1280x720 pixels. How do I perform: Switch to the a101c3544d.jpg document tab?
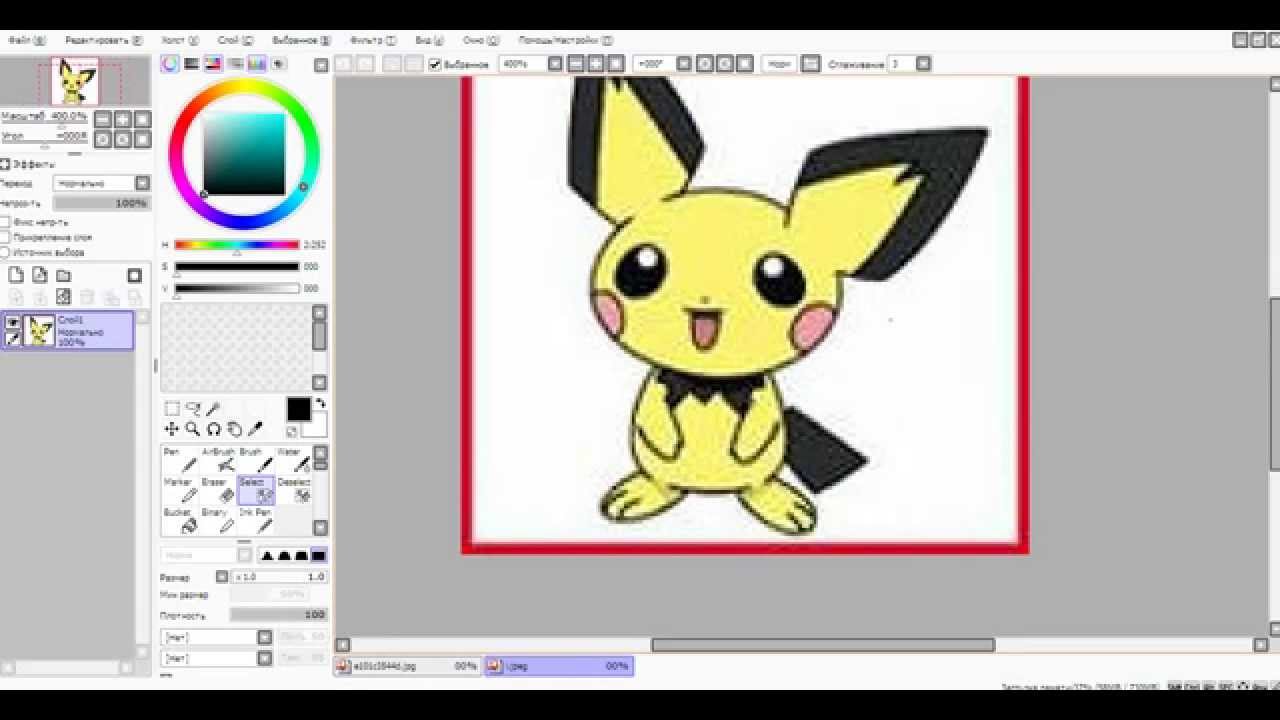click(x=408, y=666)
